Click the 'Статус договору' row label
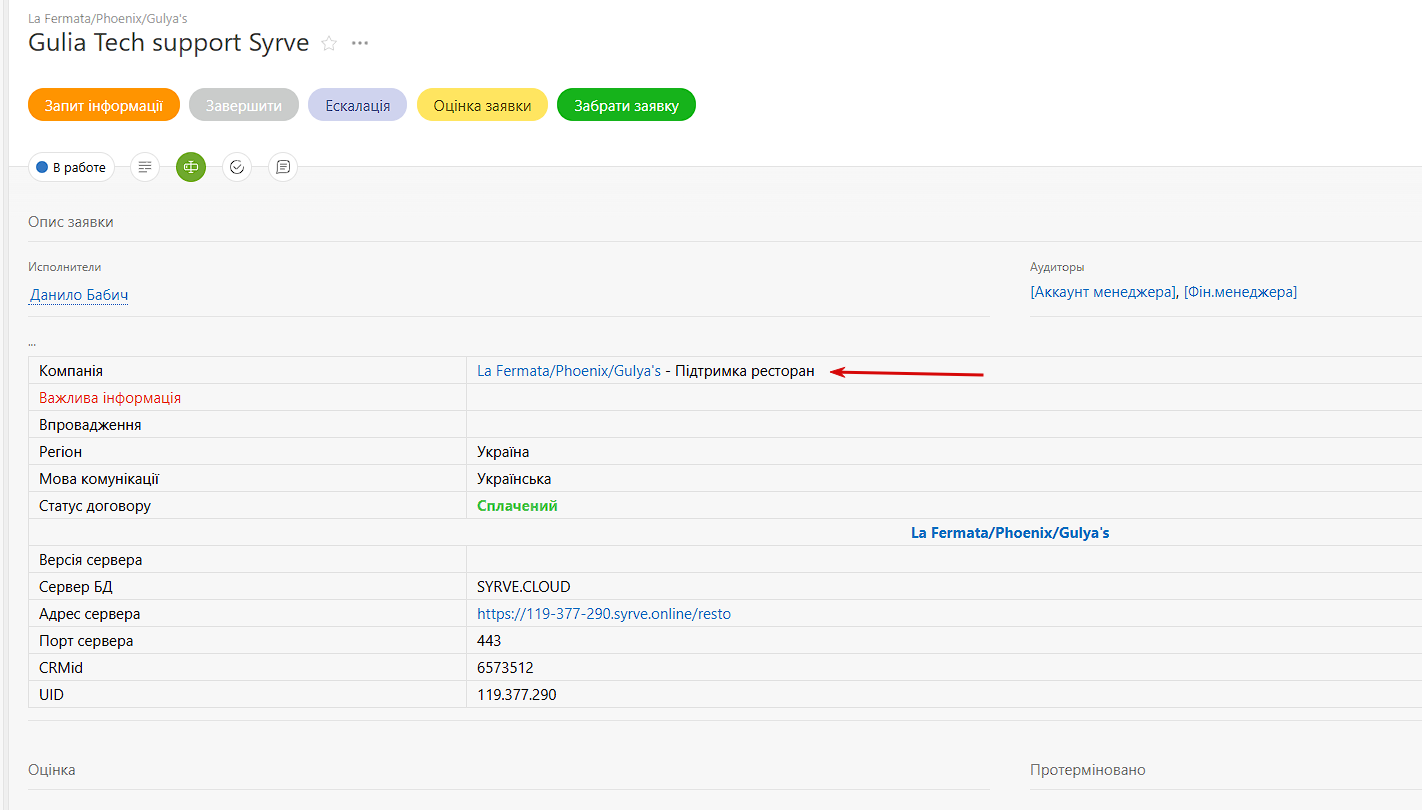1422x810 pixels. click(x=95, y=506)
